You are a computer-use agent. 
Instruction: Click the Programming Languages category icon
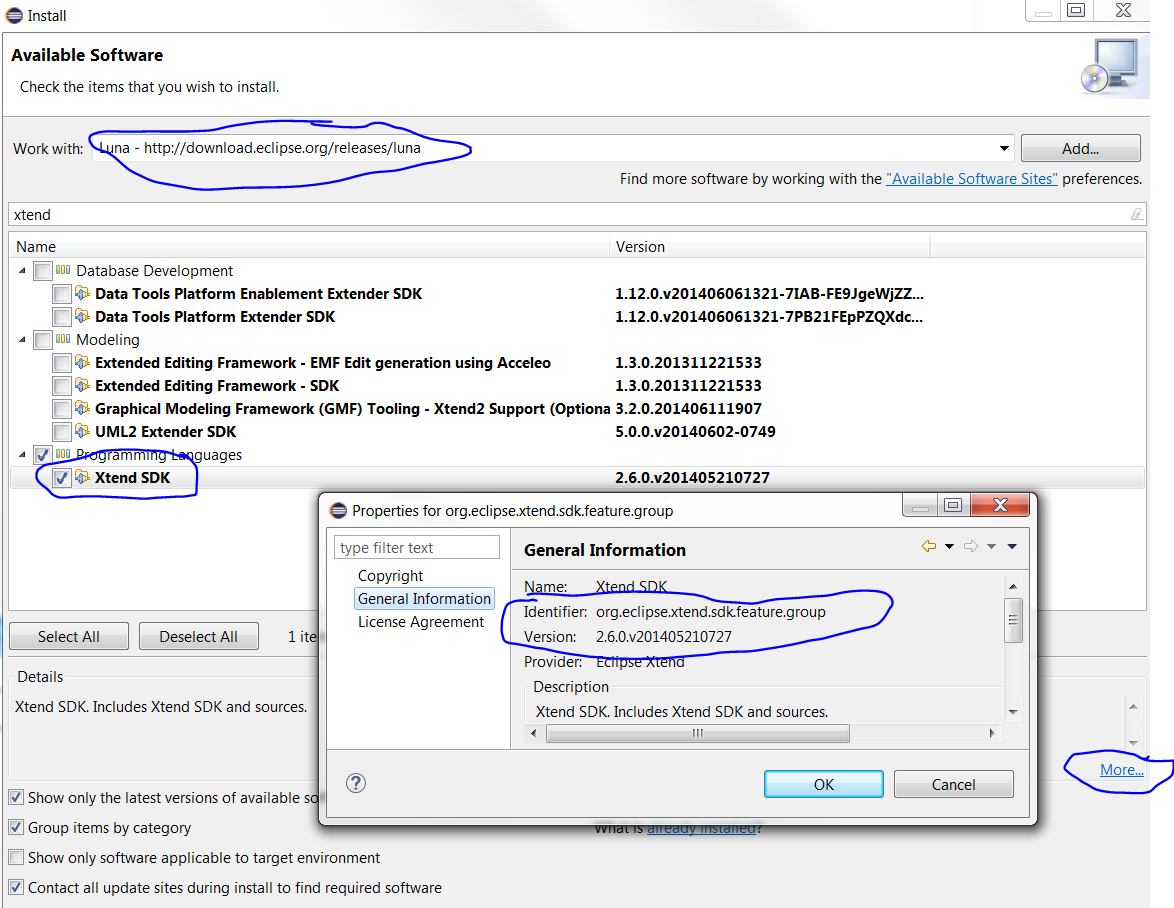63,454
